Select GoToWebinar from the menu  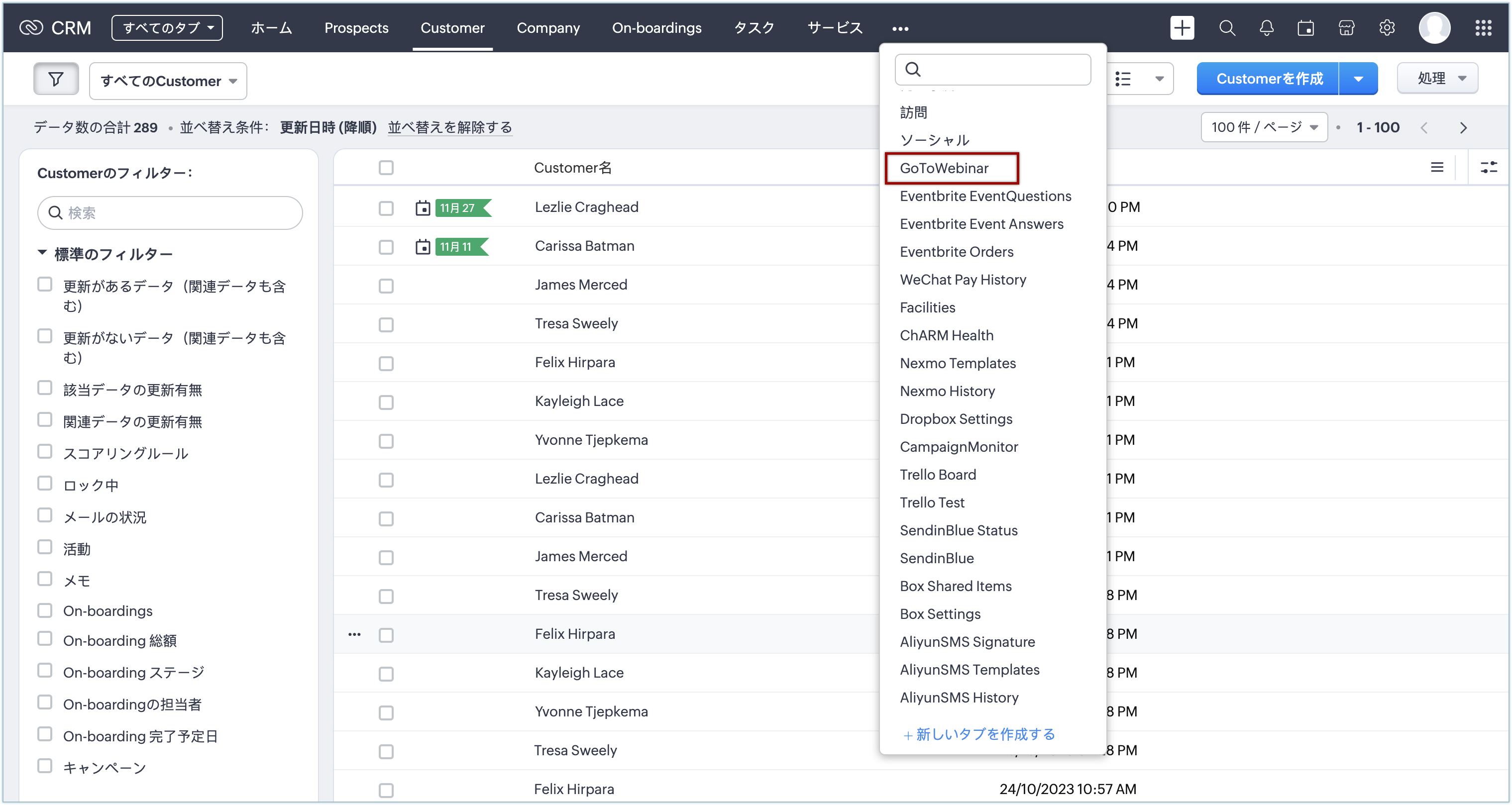click(x=944, y=168)
